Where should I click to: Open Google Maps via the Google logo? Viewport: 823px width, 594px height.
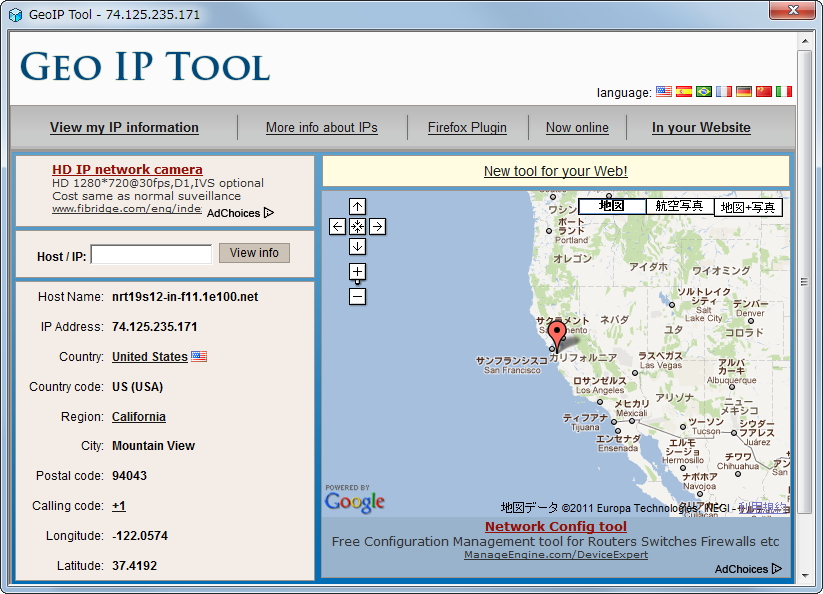354,500
